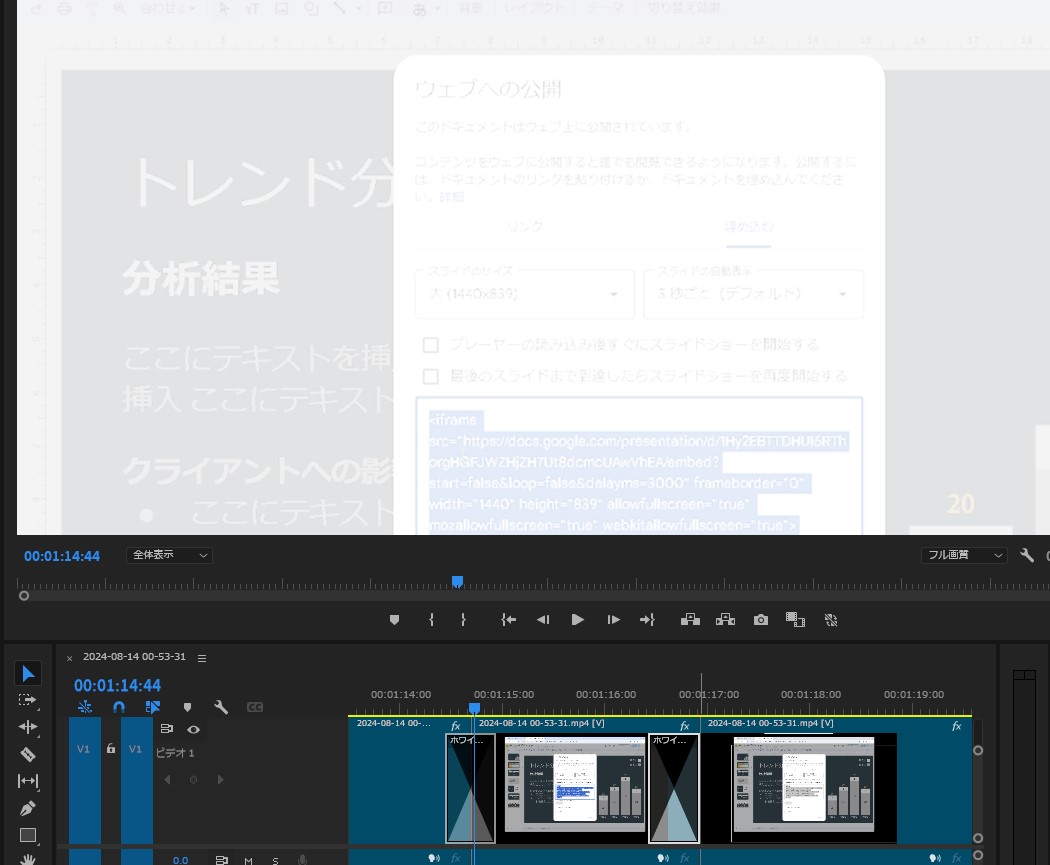Screen dimensions: 1050x865
Task: Click the 詳細 link in the dialog
Action: pos(452,197)
